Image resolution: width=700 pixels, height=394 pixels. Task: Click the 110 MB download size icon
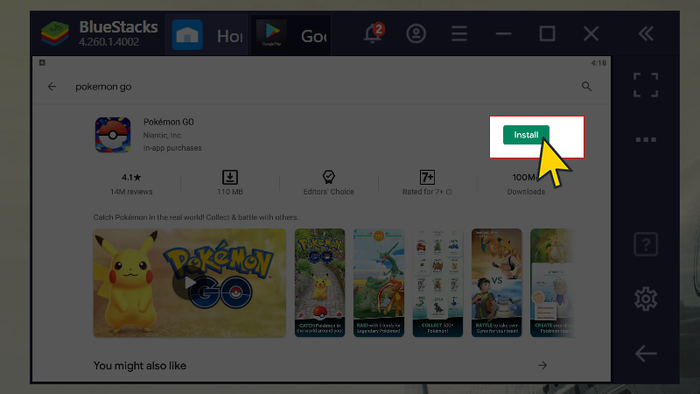230,177
